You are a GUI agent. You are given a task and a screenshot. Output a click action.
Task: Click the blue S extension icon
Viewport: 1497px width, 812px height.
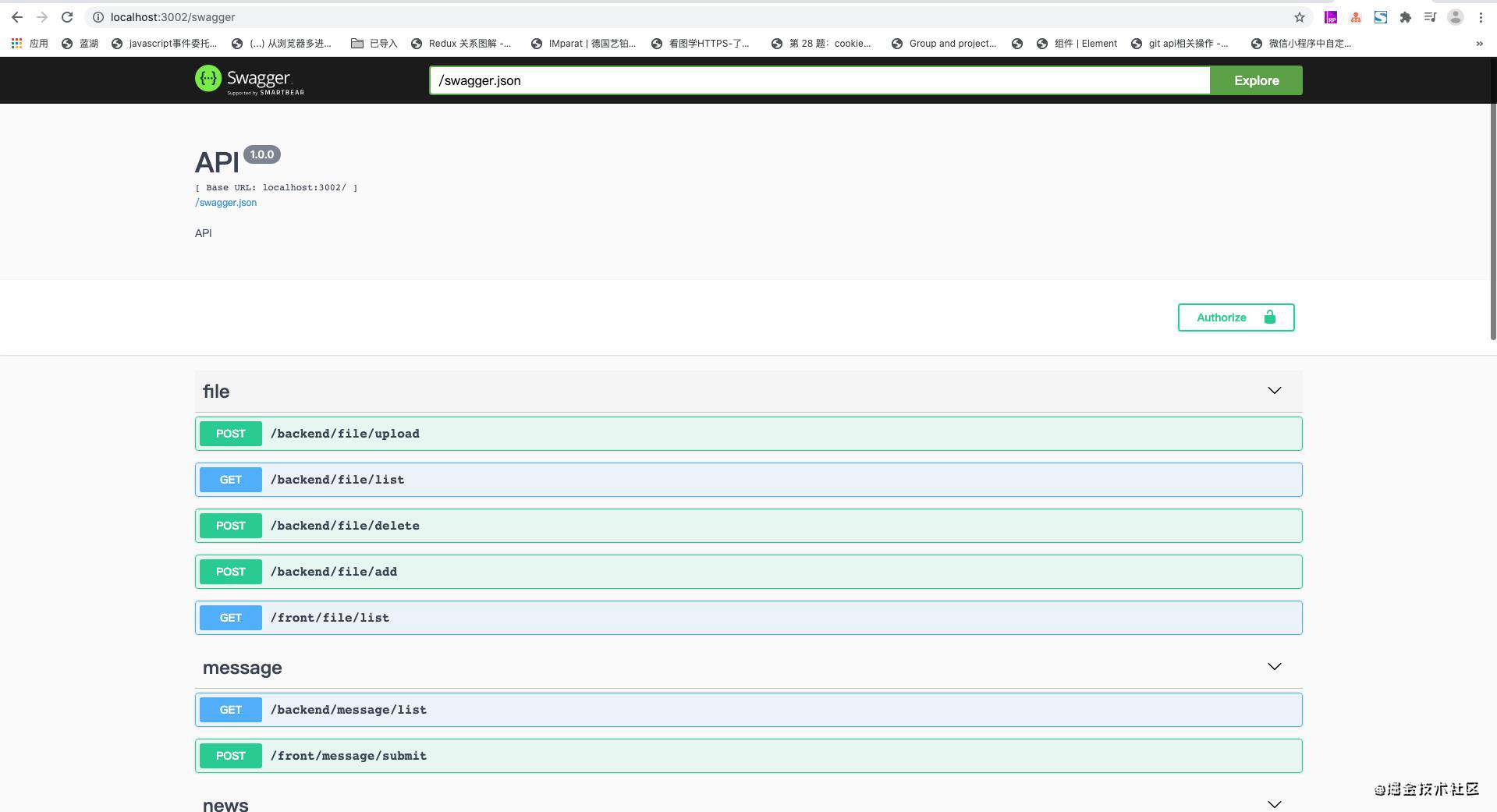point(1381,17)
